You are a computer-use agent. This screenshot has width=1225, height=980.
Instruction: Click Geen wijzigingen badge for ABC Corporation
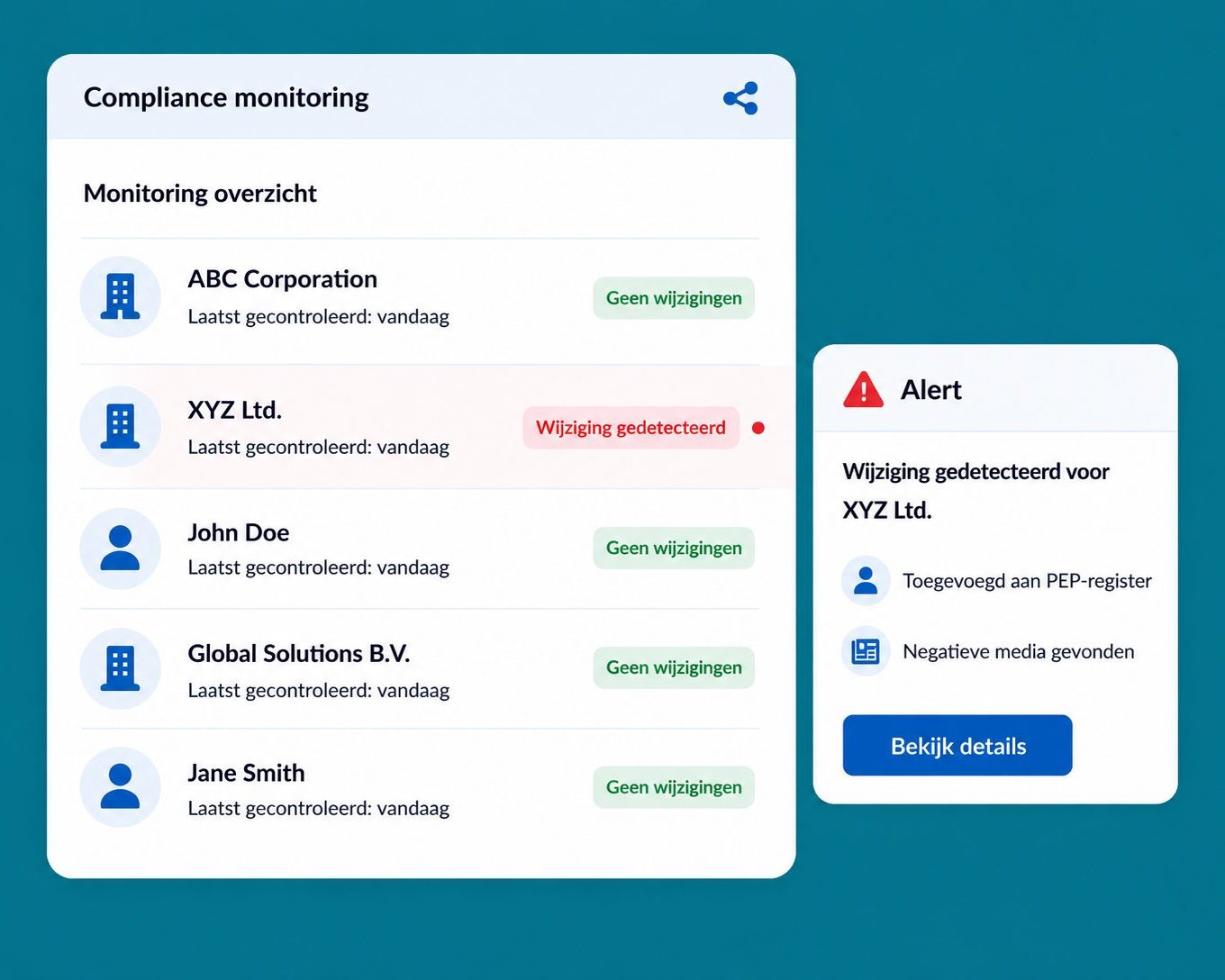point(674,298)
